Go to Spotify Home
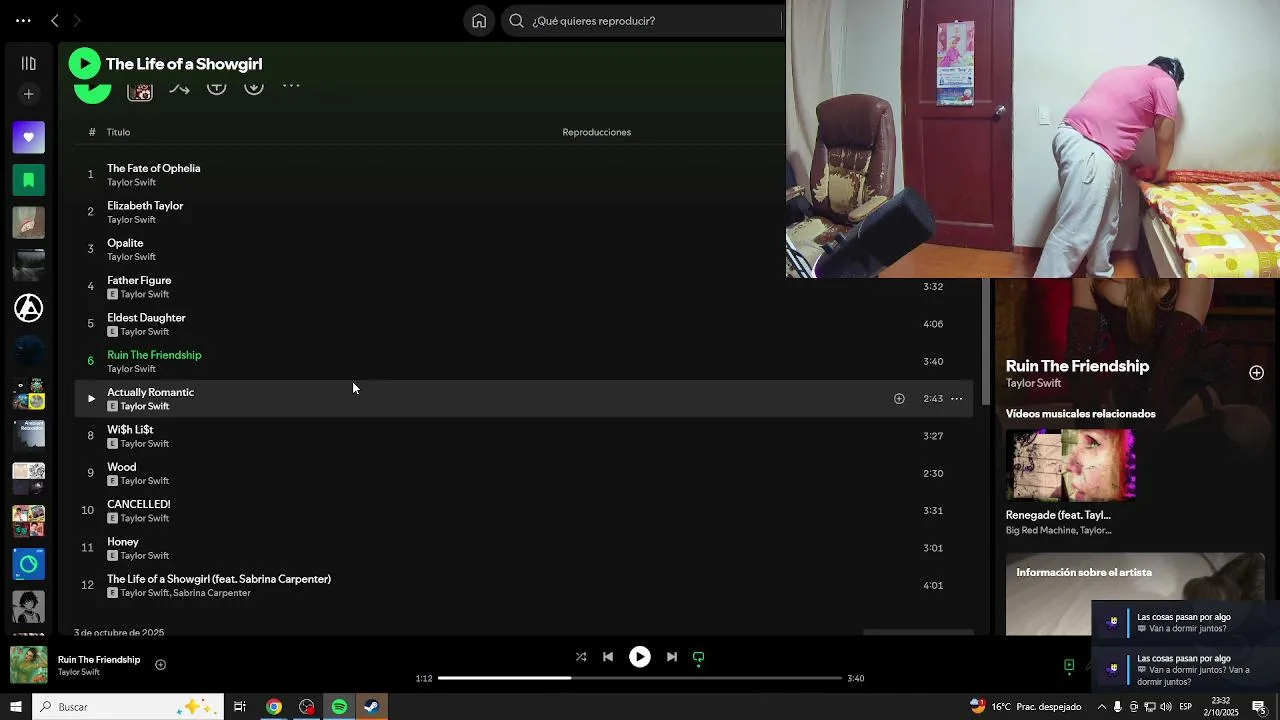 click(x=479, y=20)
